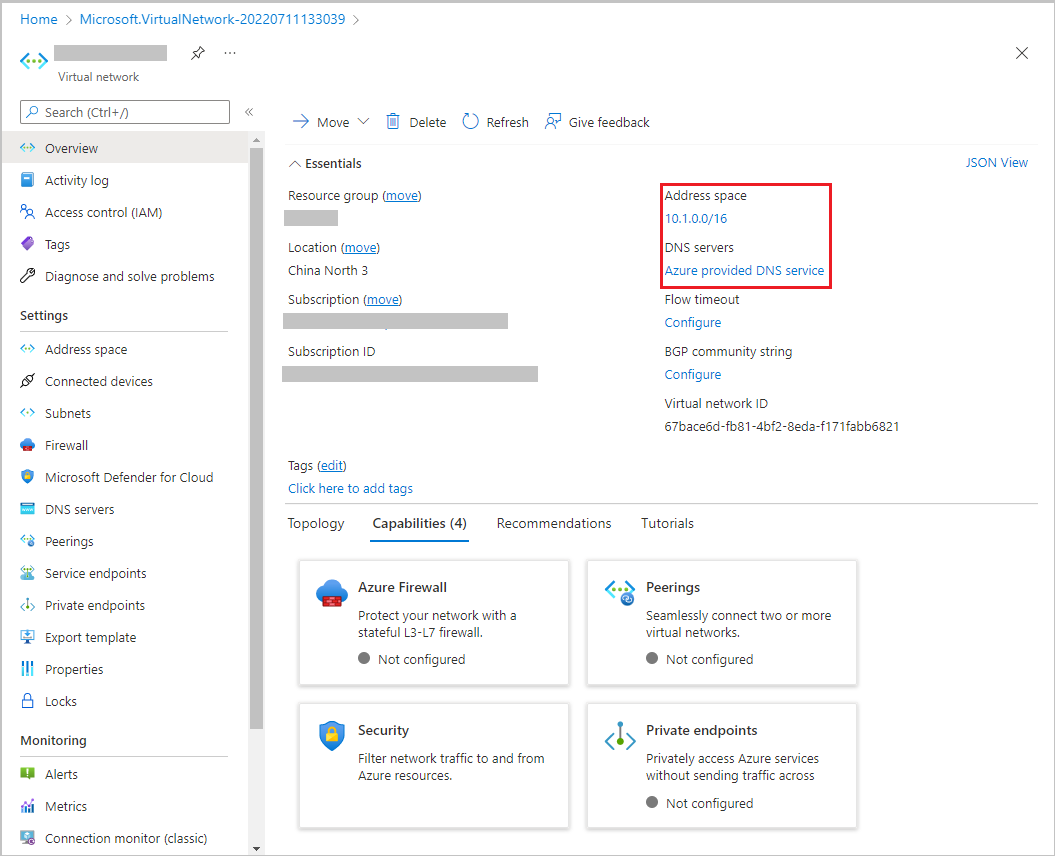Open the Peerings capability card title
Viewport: 1055px width, 856px height.
673,587
